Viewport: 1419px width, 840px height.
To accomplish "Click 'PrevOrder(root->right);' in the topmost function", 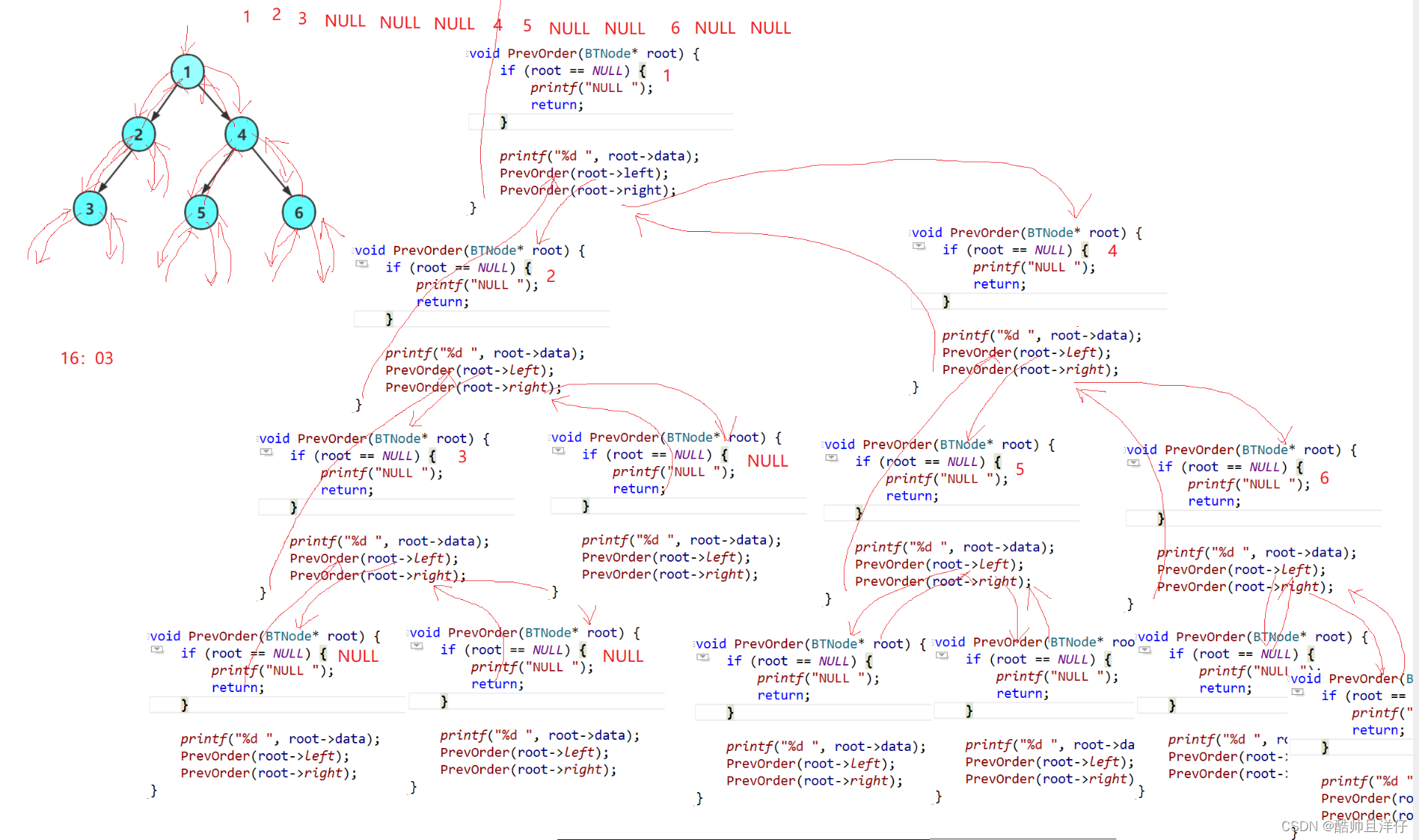I will 588,190.
